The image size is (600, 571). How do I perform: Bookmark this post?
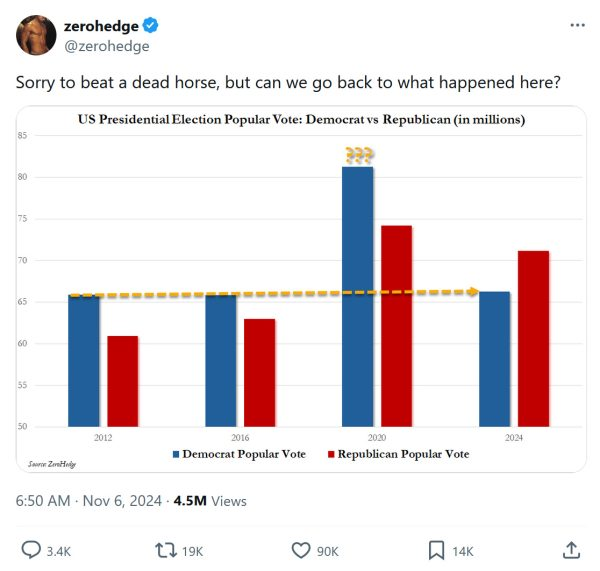pos(437,550)
